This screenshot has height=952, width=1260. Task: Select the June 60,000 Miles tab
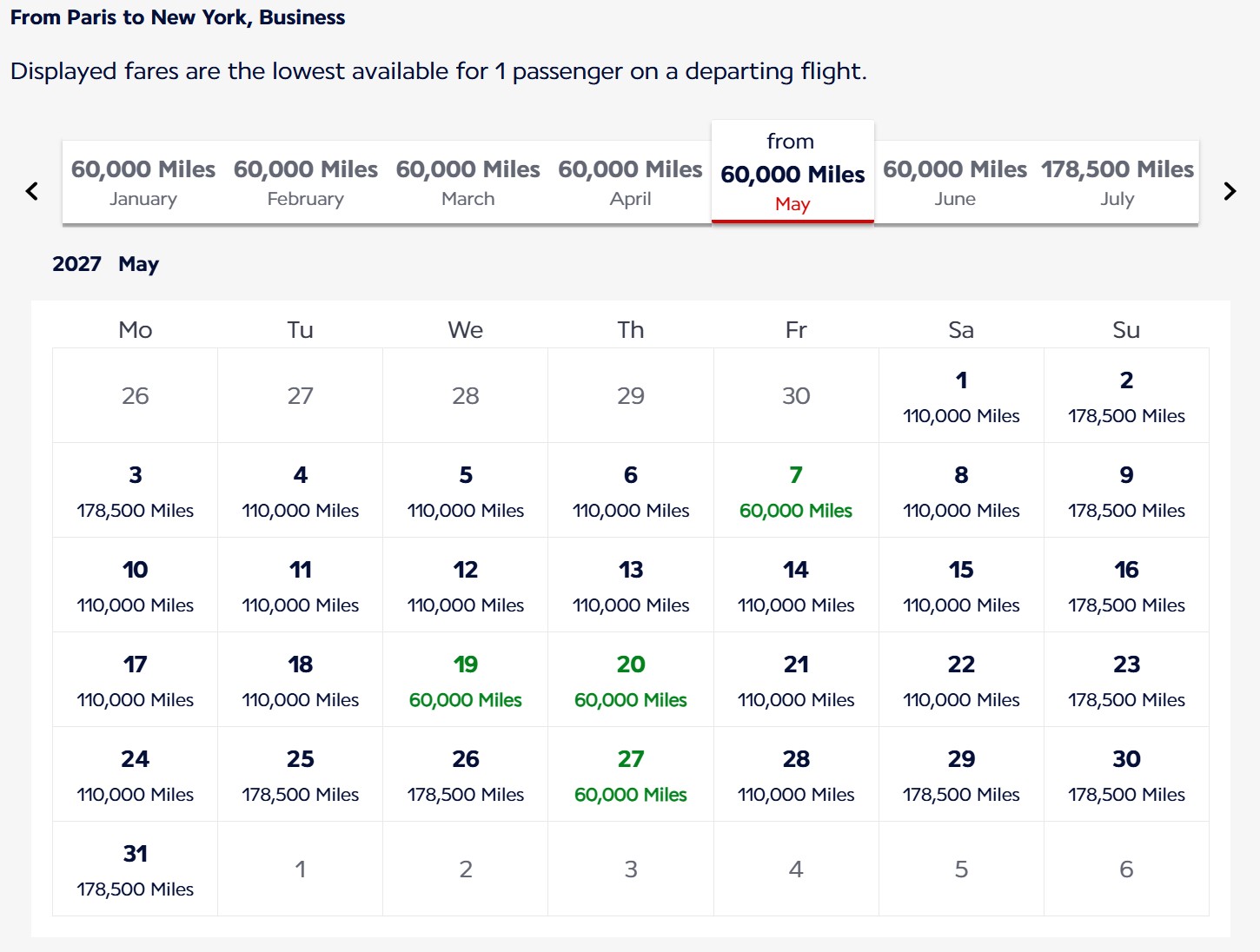(x=955, y=182)
